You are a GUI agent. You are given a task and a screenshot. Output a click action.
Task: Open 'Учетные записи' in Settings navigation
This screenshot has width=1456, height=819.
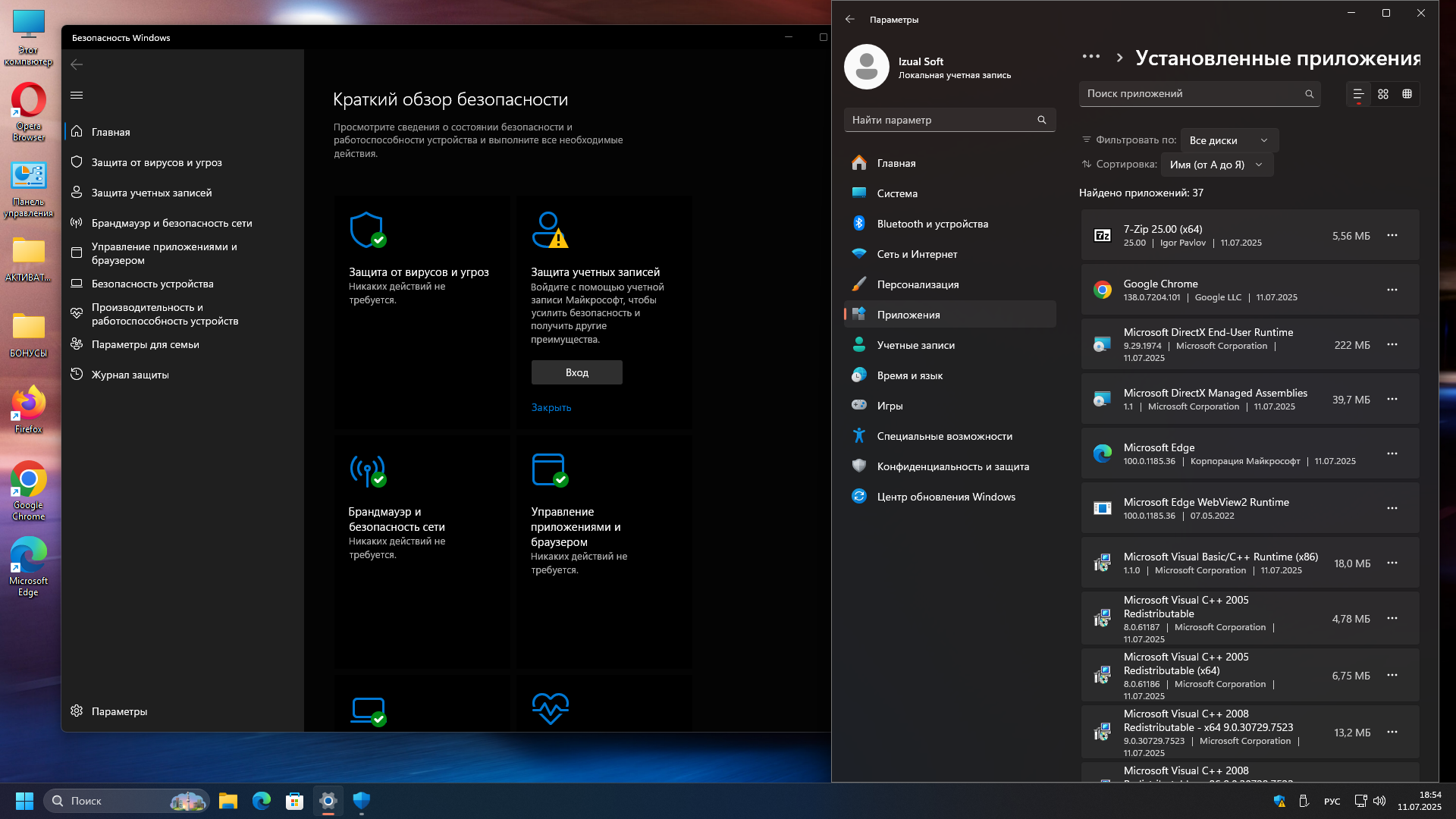click(949, 345)
